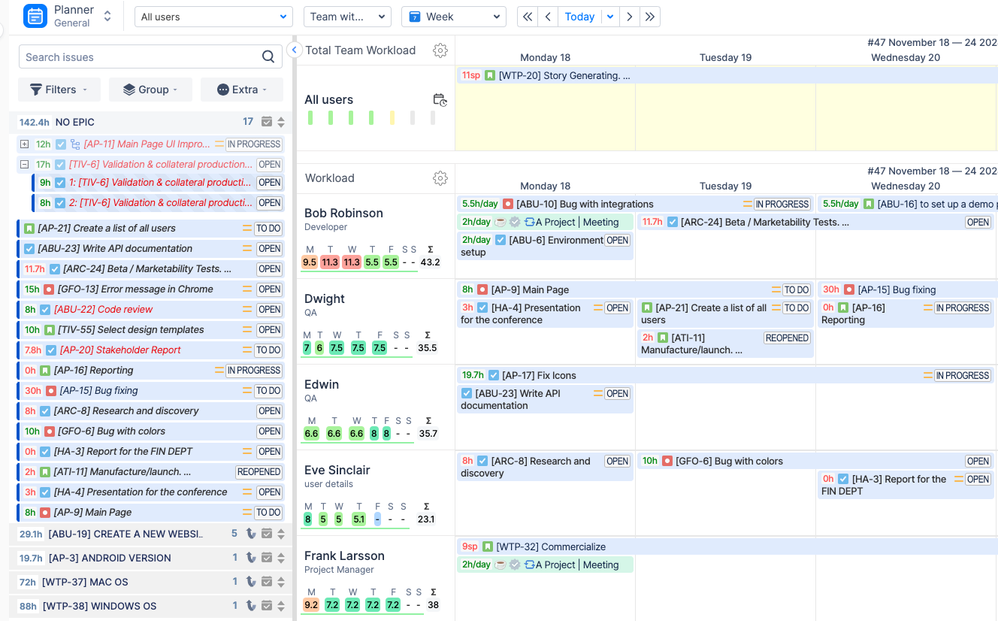998x621 pixels.
Task: Collapse the TIV-6 Validation subtasks
Action: point(24,164)
